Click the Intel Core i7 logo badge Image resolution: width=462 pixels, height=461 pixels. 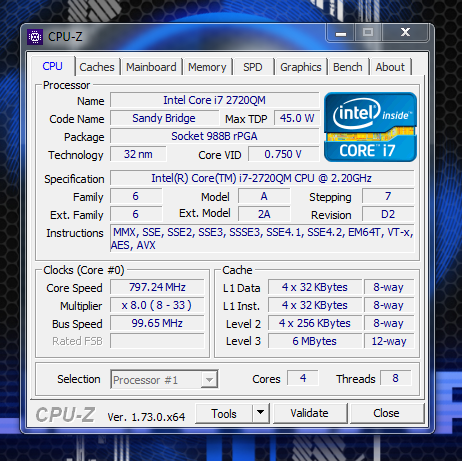click(370, 127)
